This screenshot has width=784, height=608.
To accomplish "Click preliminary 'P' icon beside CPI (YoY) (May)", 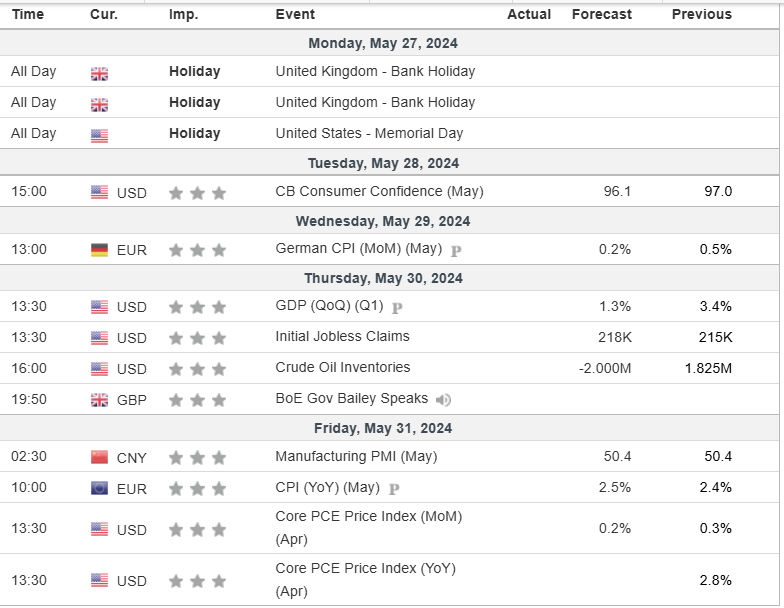I will (x=394, y=489).
